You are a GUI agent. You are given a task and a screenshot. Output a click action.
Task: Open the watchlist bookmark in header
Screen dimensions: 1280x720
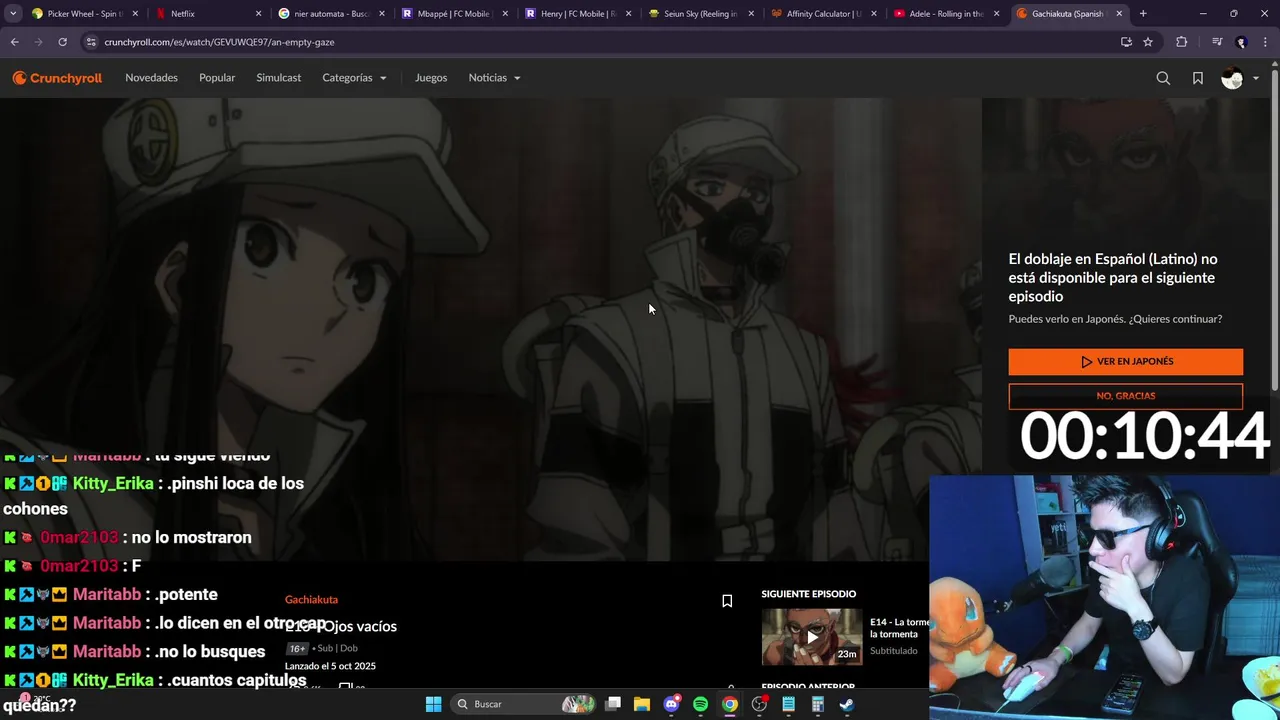[x=1198, y=78]
